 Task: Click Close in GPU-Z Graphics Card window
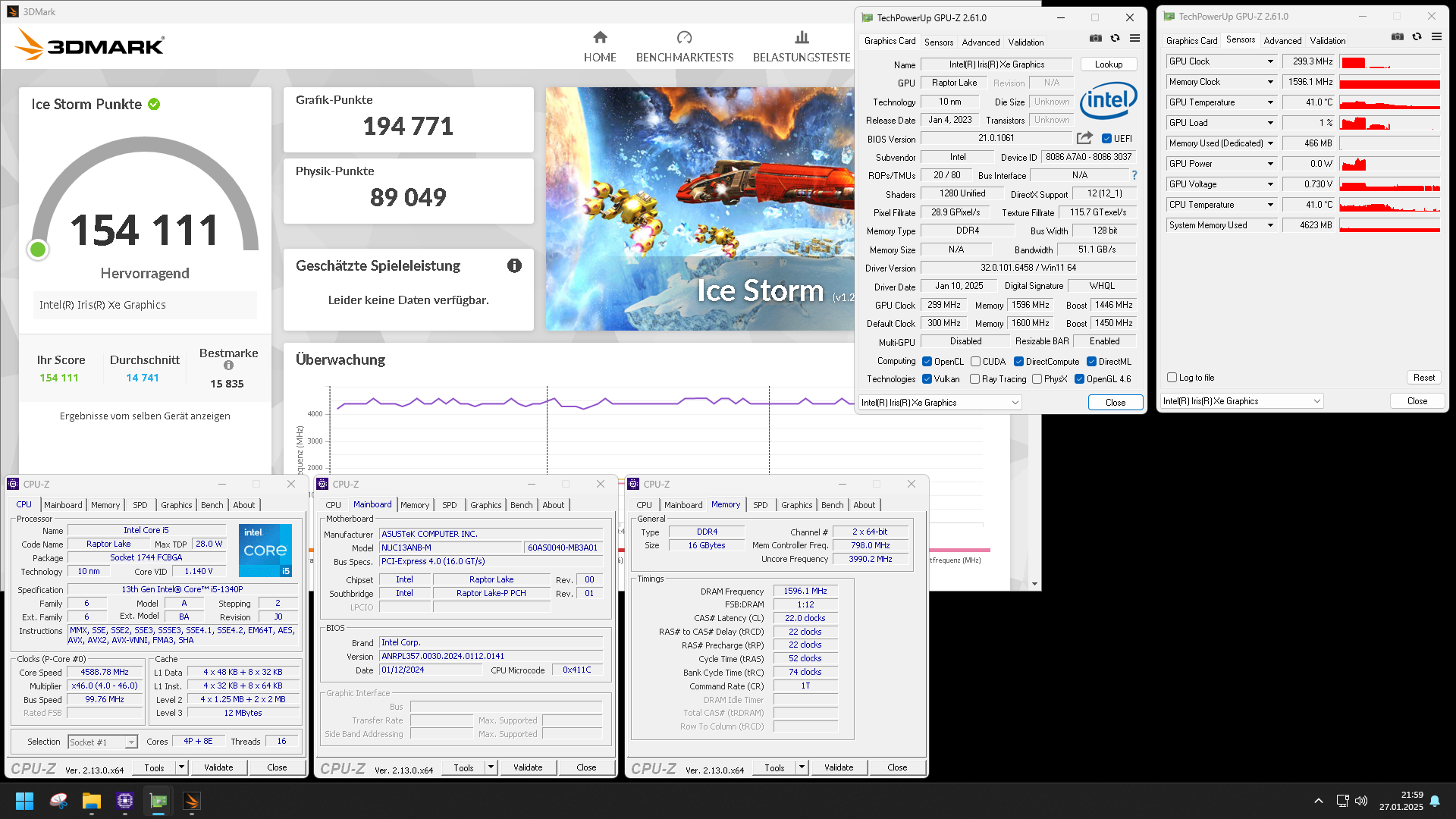[1115, 403]
